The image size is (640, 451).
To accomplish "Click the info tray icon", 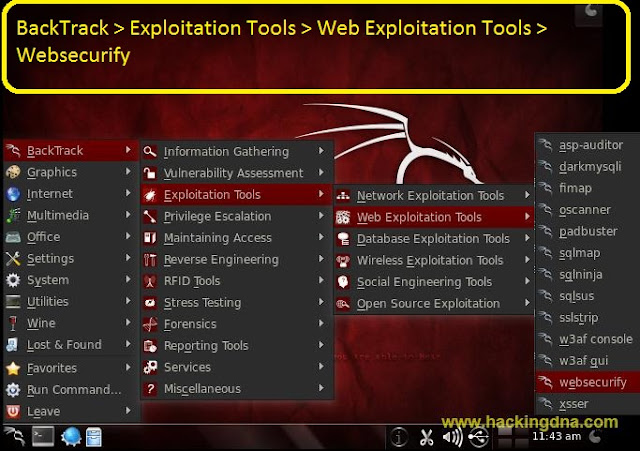I will point(399,438).
